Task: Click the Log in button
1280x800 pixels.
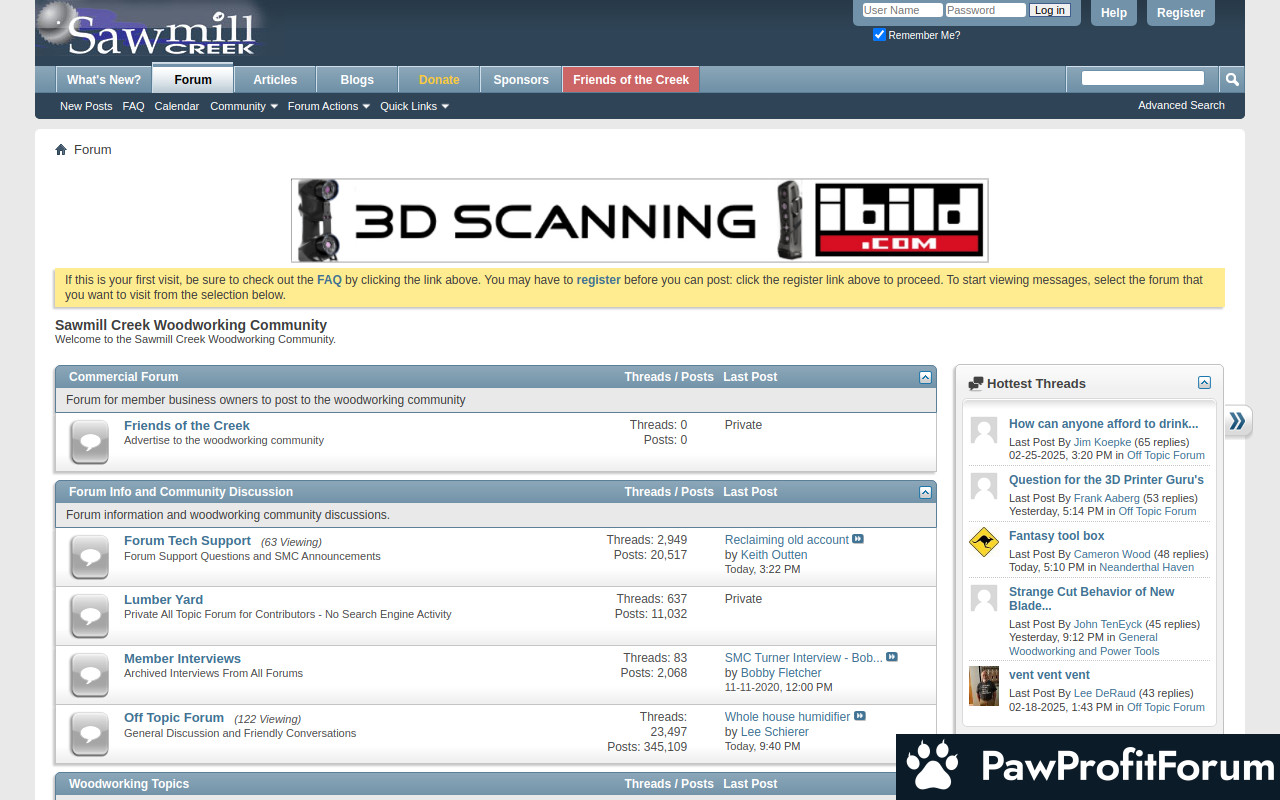Action: [1050, 10]
